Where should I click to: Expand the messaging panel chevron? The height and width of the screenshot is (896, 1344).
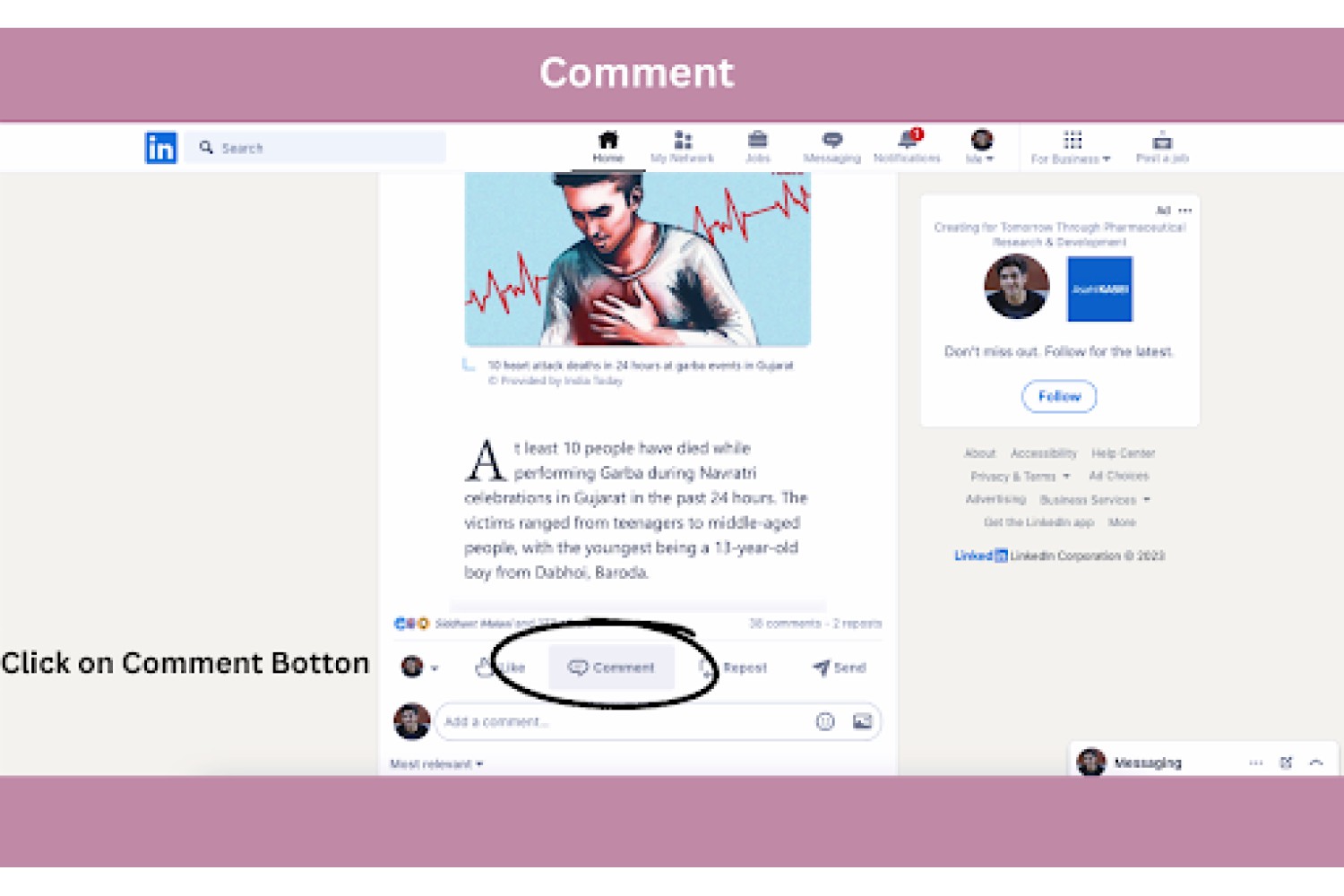pyautogui.click(x=1316, y=762)
